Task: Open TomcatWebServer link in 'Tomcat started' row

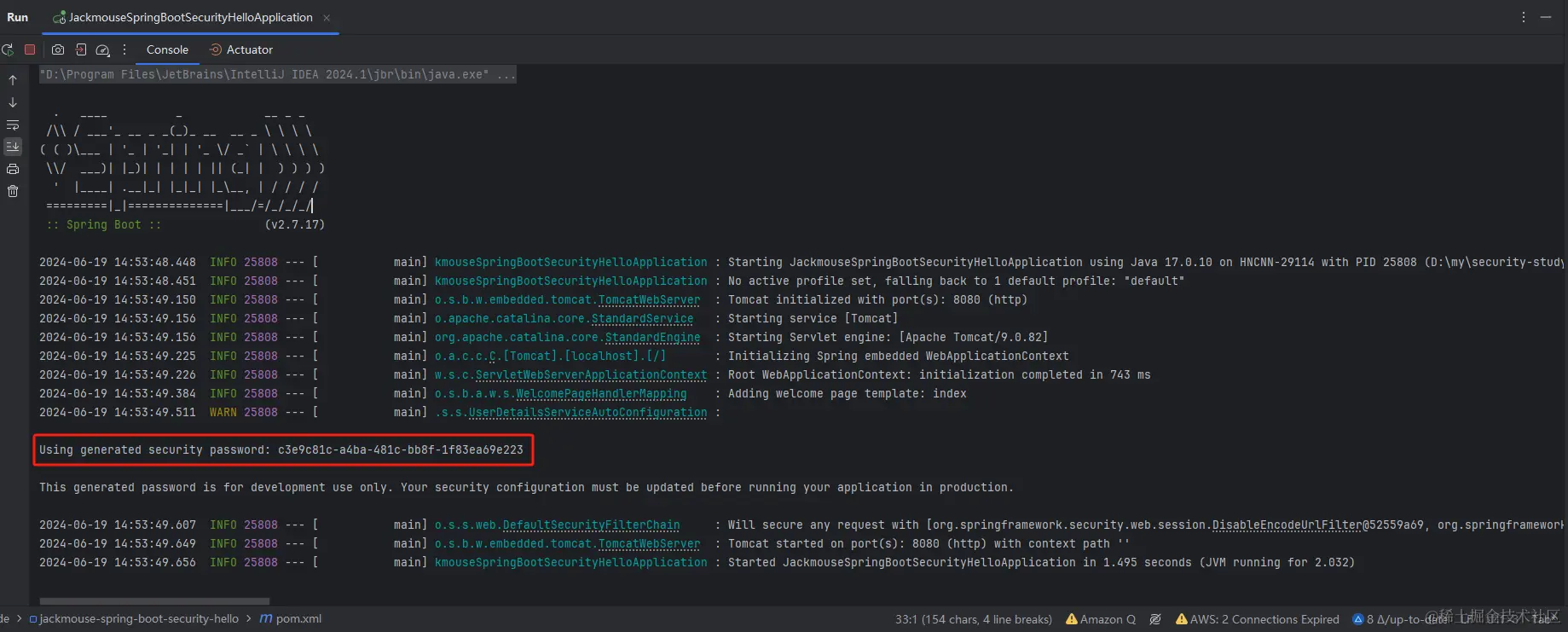Action: [649, 544]
